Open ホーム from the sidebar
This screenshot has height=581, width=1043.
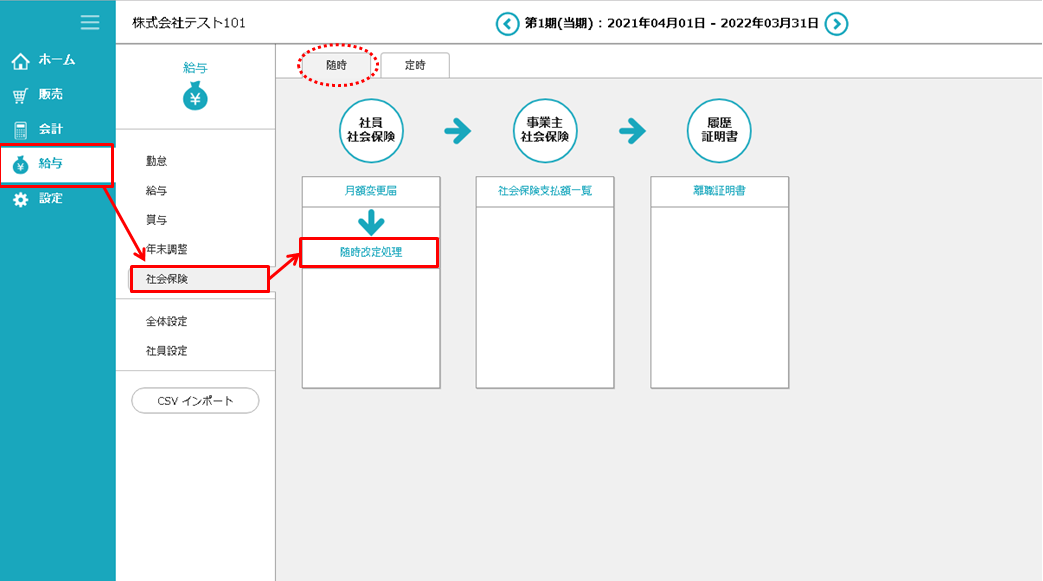[x=57, y=60]
